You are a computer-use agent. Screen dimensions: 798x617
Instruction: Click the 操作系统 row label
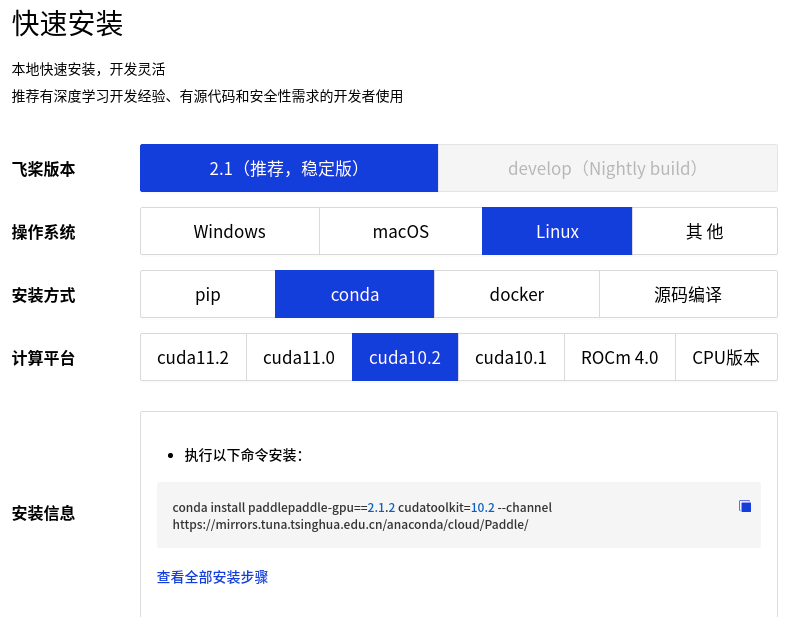click(44, 232)
